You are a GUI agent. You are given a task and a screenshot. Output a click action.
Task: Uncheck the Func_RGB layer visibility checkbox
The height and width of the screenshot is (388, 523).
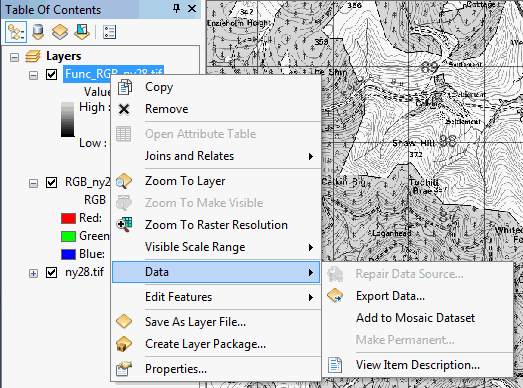tap(51, 74)
